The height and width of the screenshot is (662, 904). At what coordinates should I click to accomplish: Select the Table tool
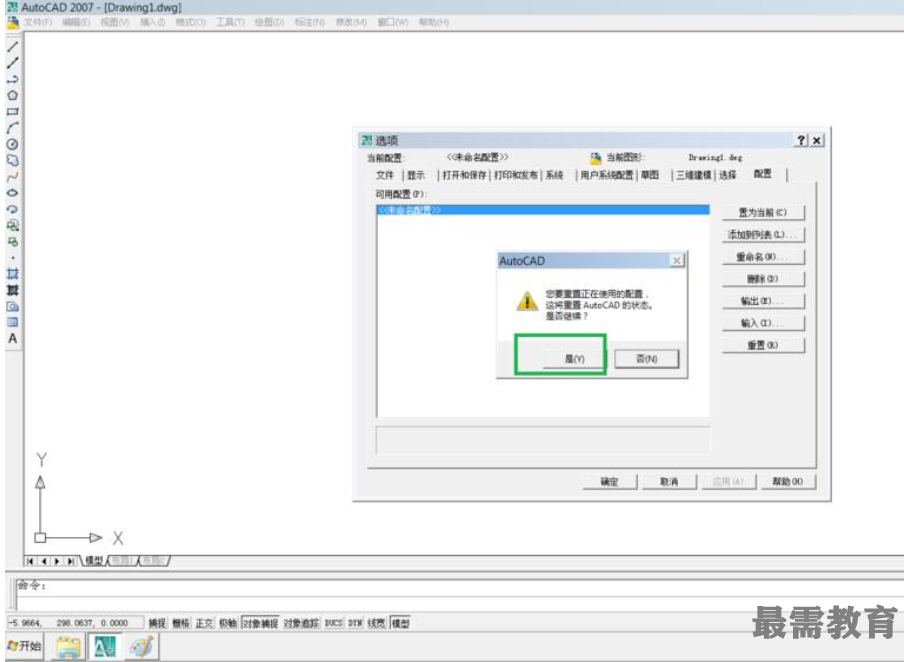coord(13,322)
